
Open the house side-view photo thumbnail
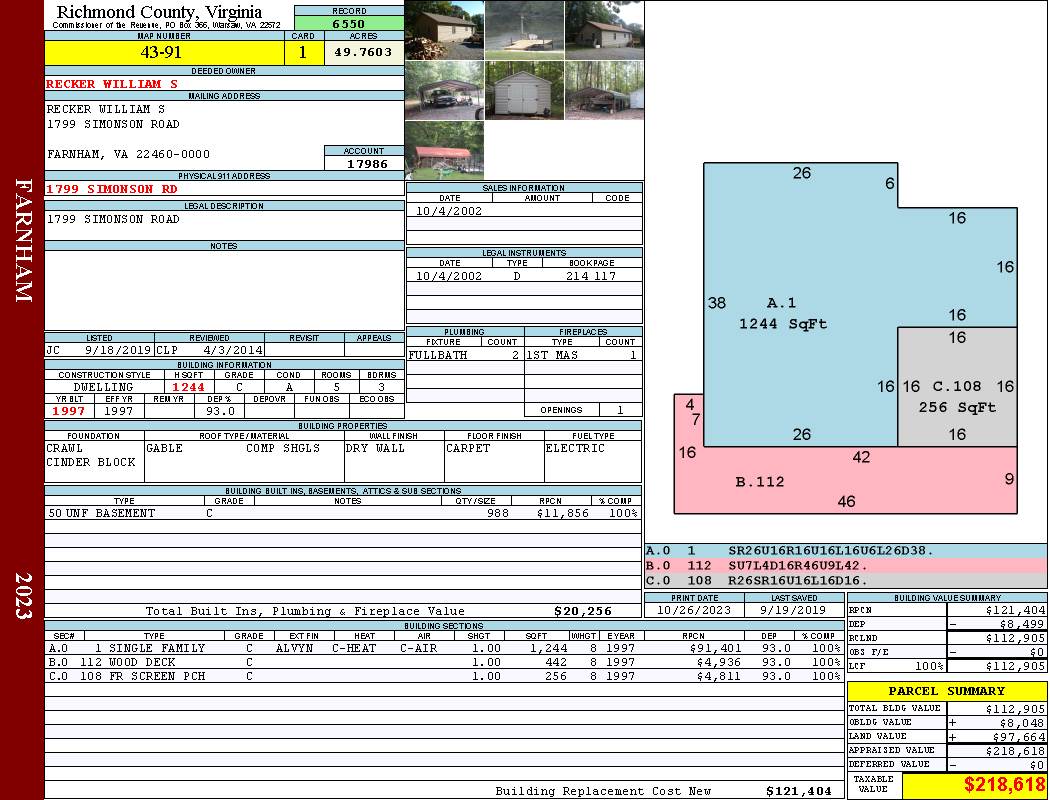(605, 30)
